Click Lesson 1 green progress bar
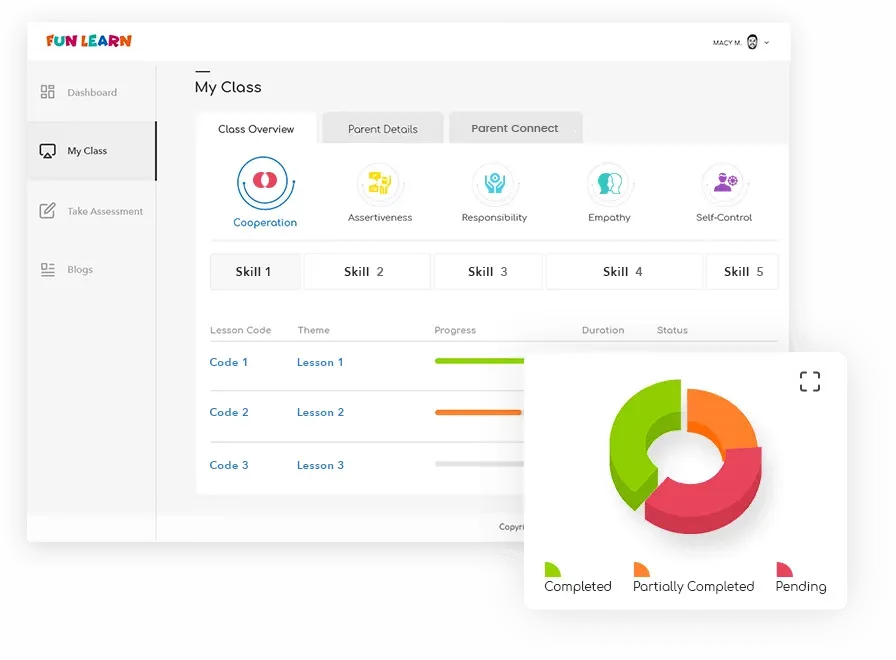Image resolution: width=896 pixels, height=660 pixels. [x=479, y=361]
